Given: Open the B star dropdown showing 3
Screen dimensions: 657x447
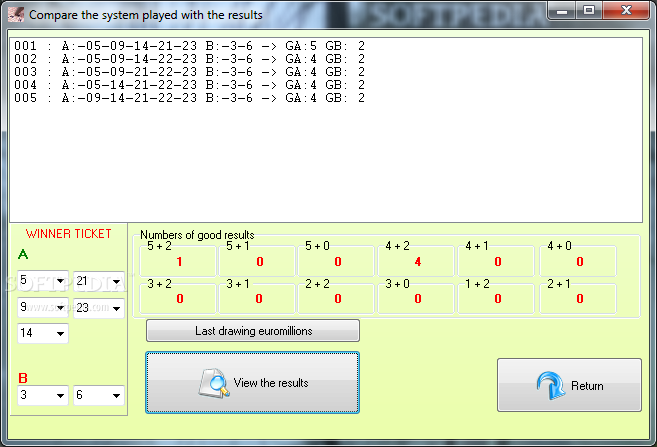Looking at the screenshot, I should click(x=43, y=395).
